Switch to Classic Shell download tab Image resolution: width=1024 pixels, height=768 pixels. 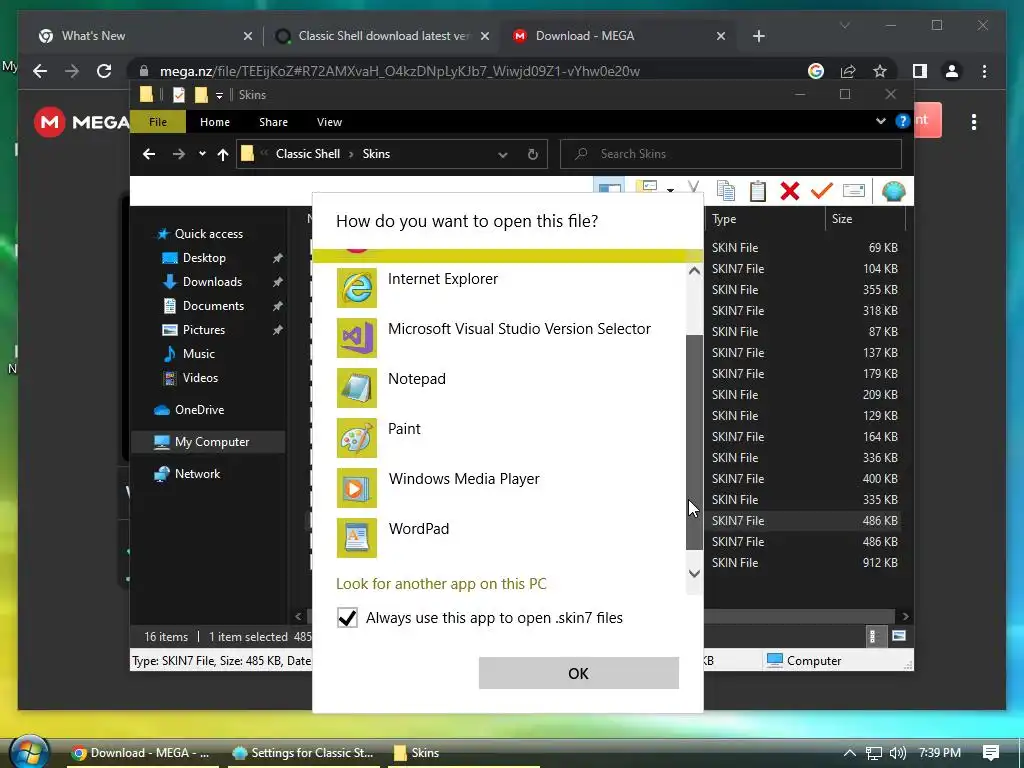pos(382,36)
